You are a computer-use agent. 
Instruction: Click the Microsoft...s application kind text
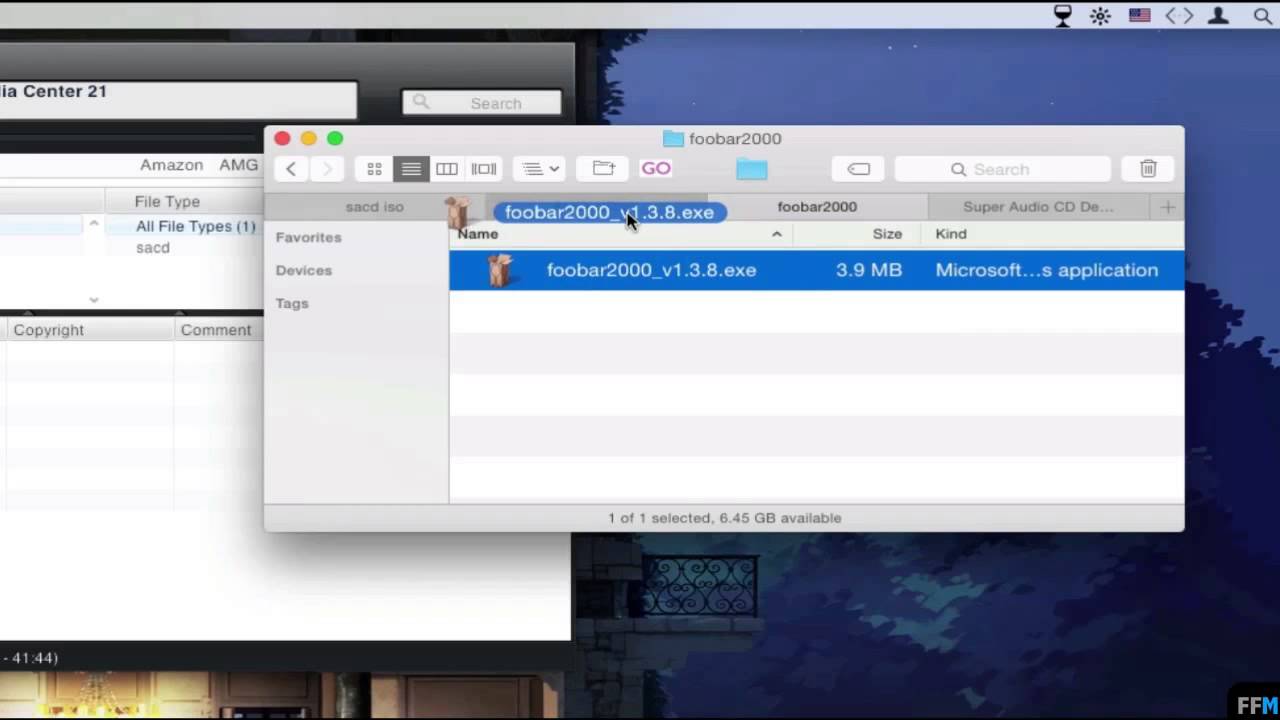(1046, 270)
